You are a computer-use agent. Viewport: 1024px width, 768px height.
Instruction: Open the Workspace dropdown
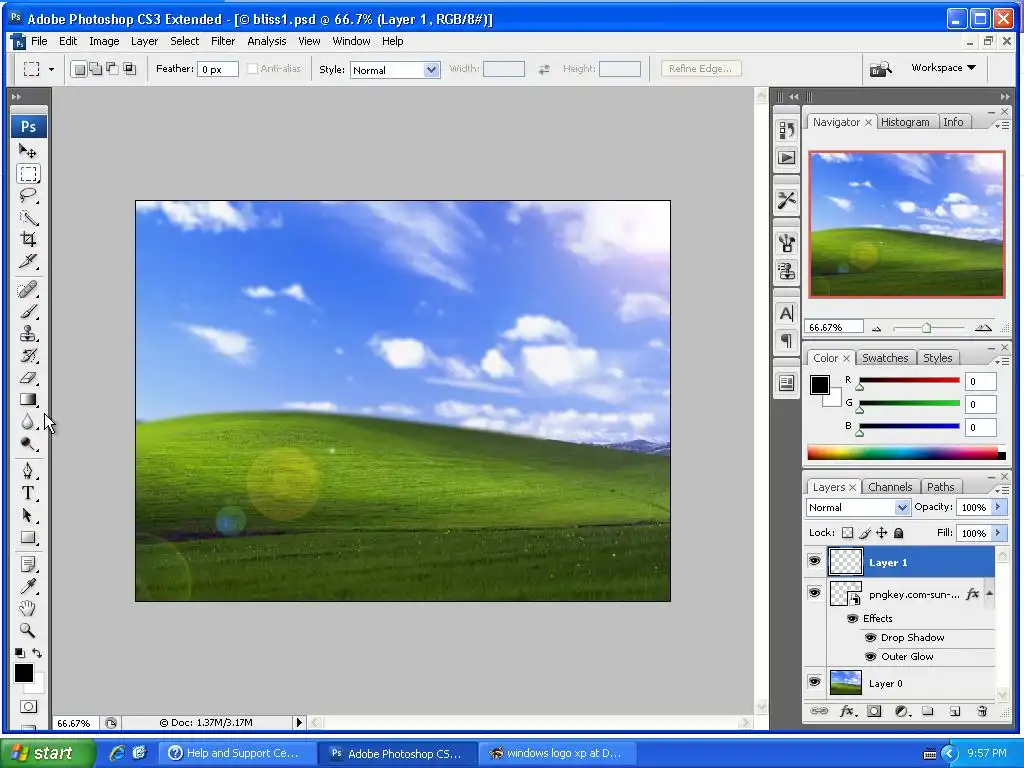point(944,67)
